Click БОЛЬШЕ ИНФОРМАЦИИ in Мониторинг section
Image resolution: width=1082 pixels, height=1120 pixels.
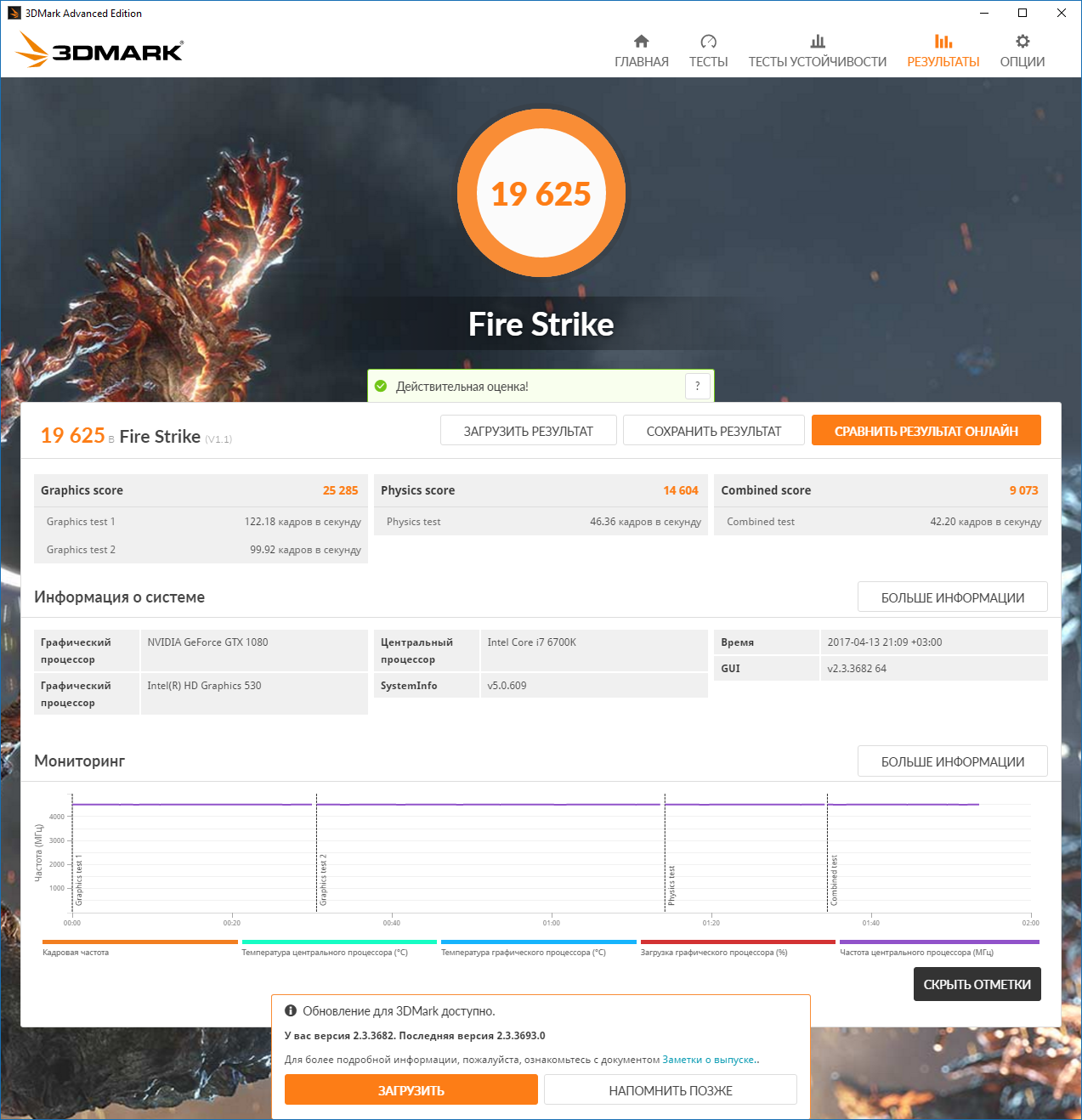coord(953,761)
